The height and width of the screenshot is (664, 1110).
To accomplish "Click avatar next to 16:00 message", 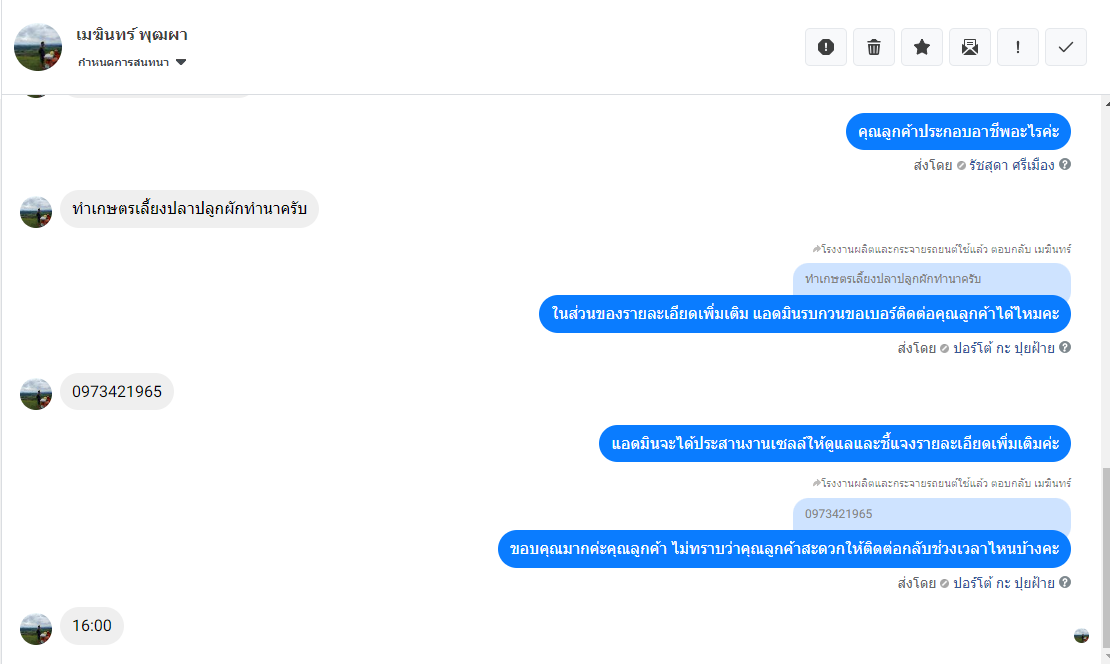I will (x=36, y=629).
